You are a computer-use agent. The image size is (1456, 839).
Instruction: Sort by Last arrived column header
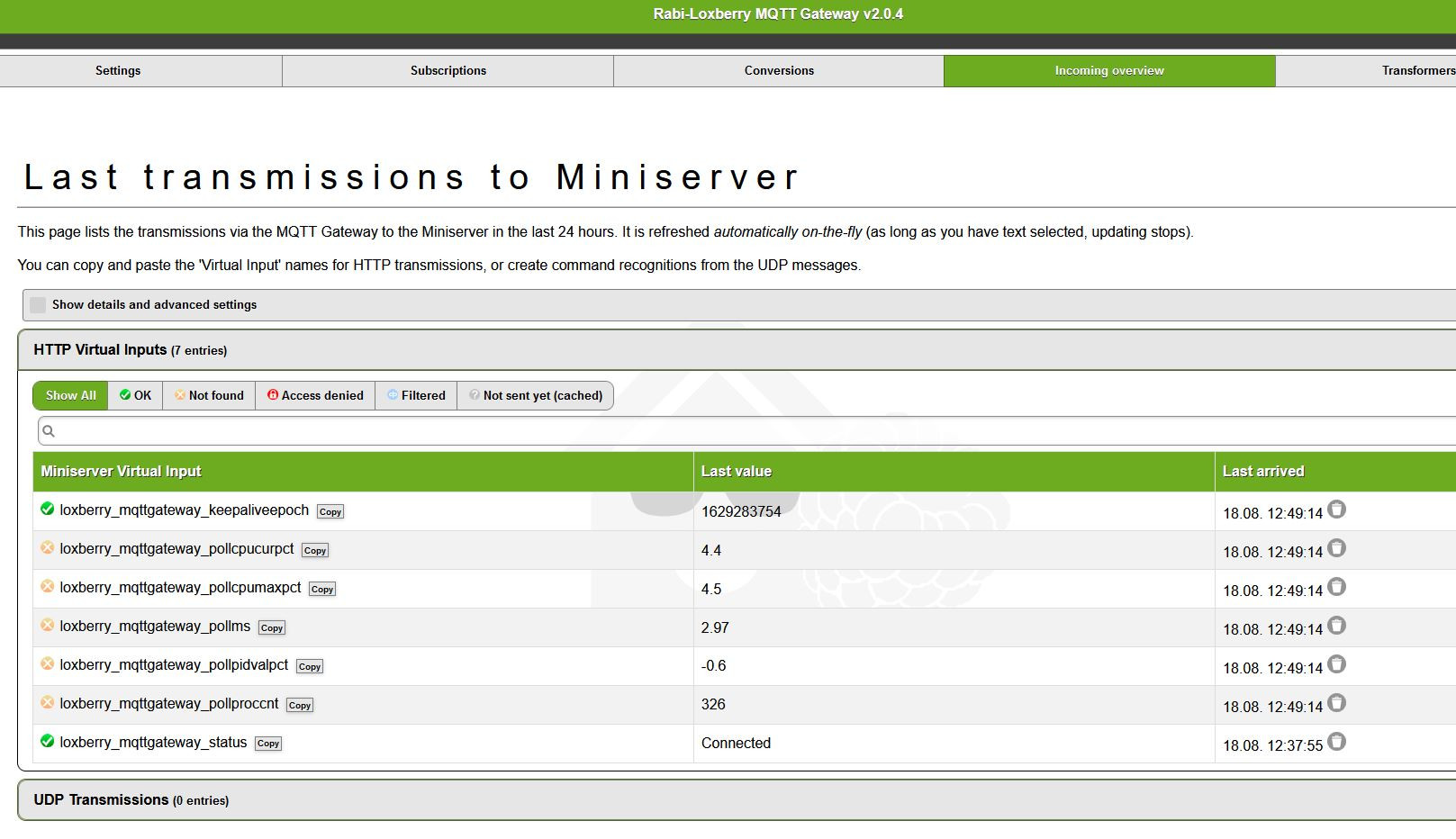pyautogui.click(x=1262, y=472)
